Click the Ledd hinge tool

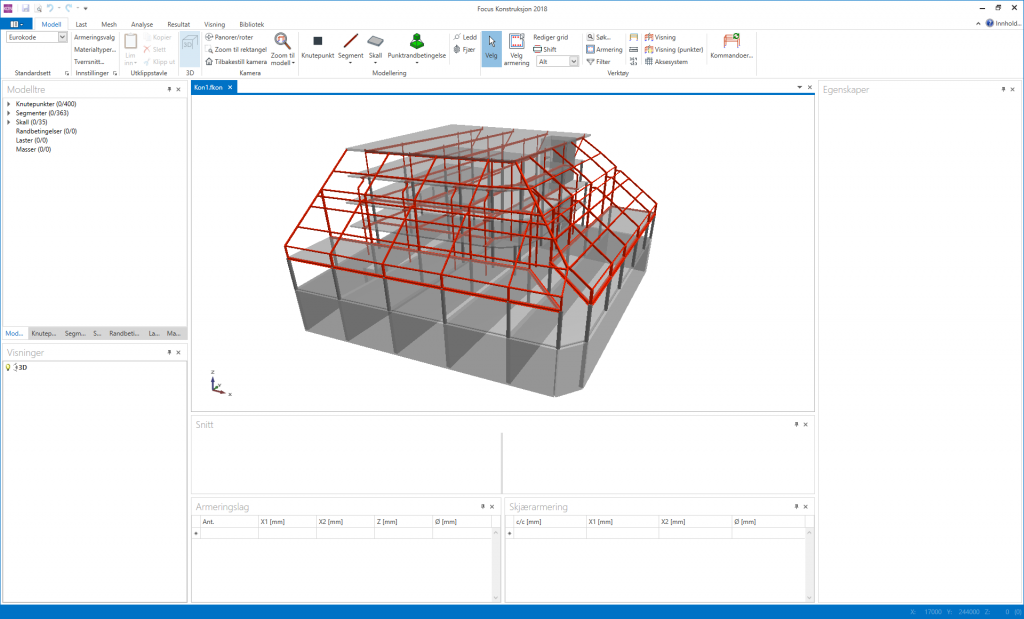[x=465, y=37]
